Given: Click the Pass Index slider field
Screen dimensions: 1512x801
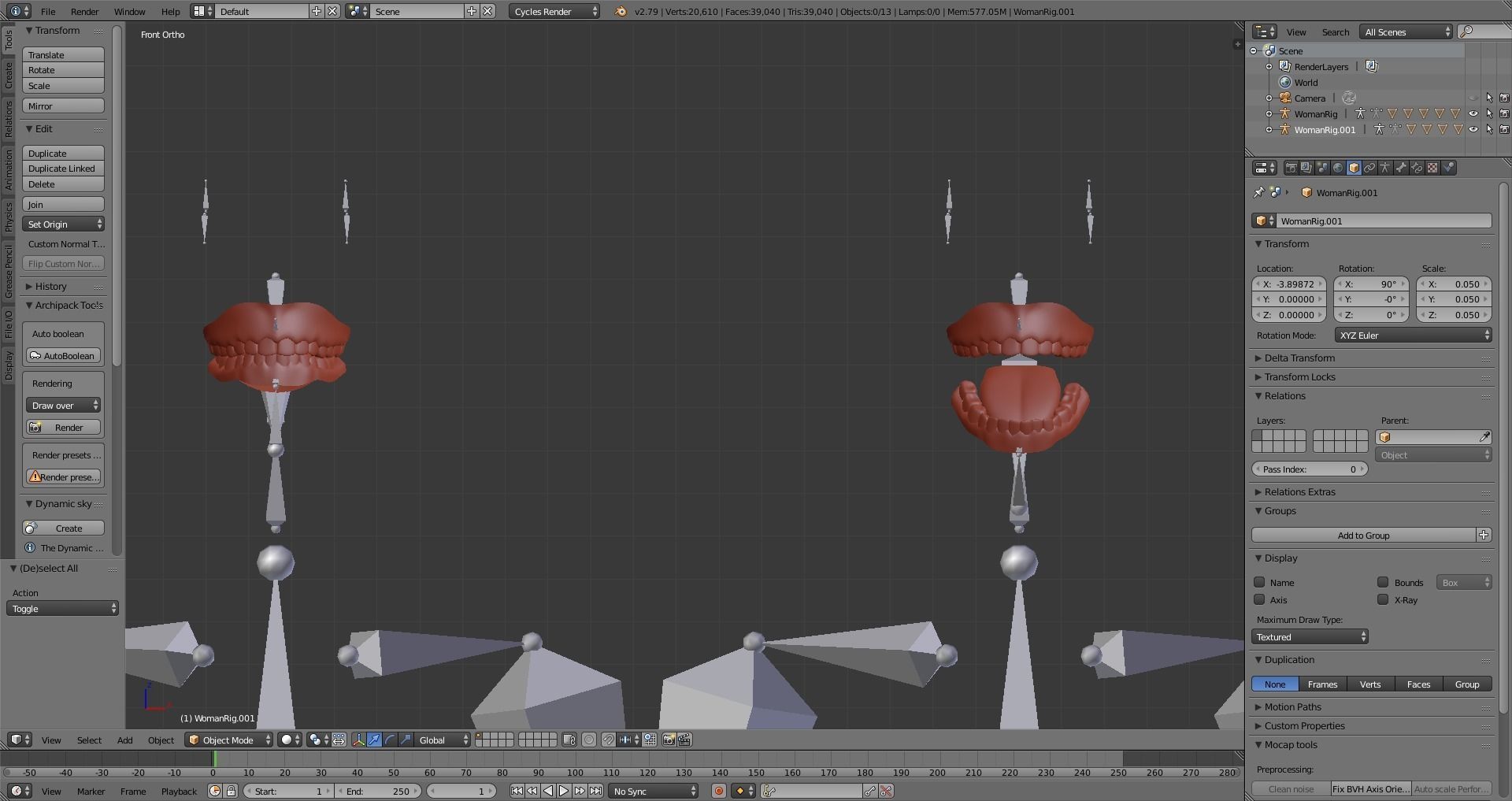Looking at the screenshot, I should [x=1310, y=469].
